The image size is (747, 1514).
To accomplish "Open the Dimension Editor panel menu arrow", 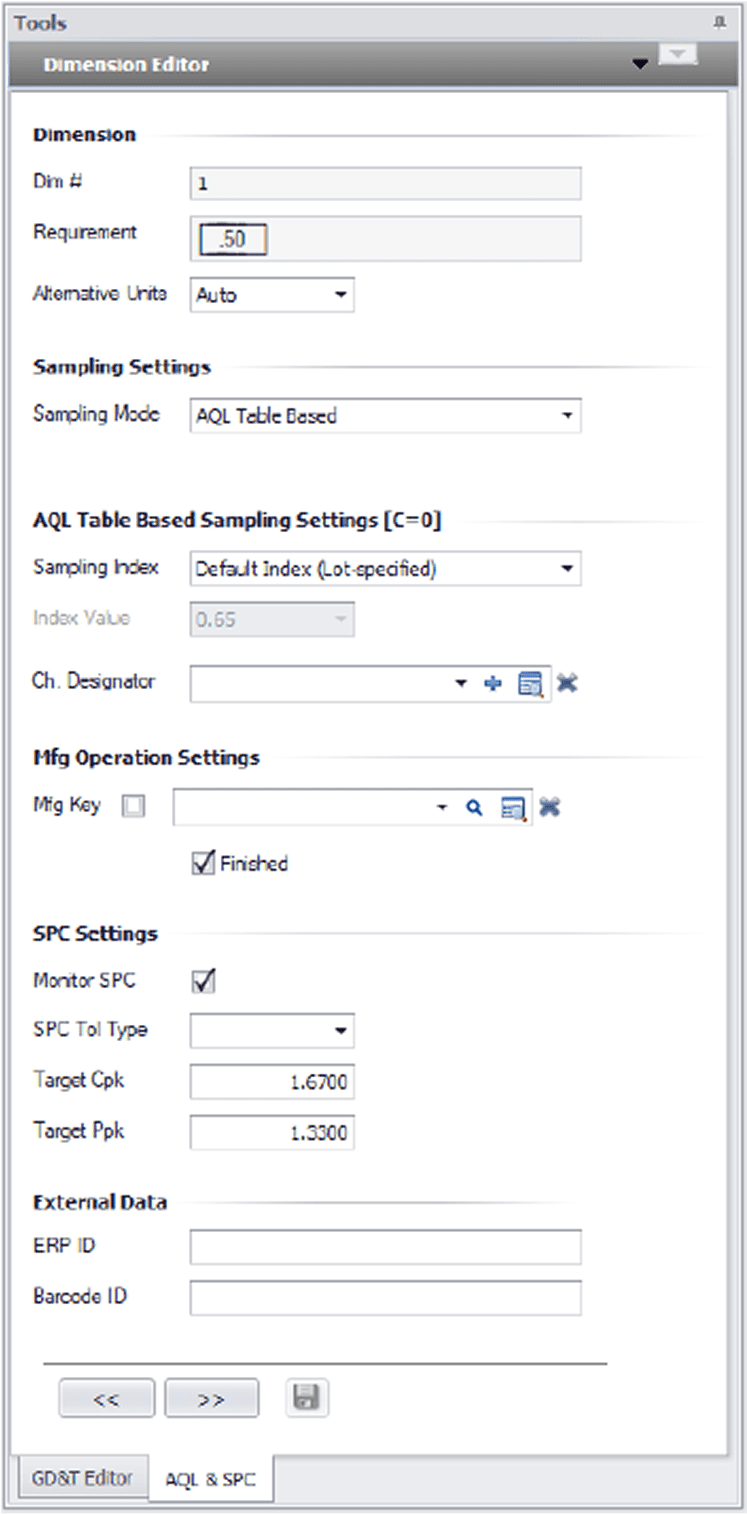I will [x=640, y=65].
